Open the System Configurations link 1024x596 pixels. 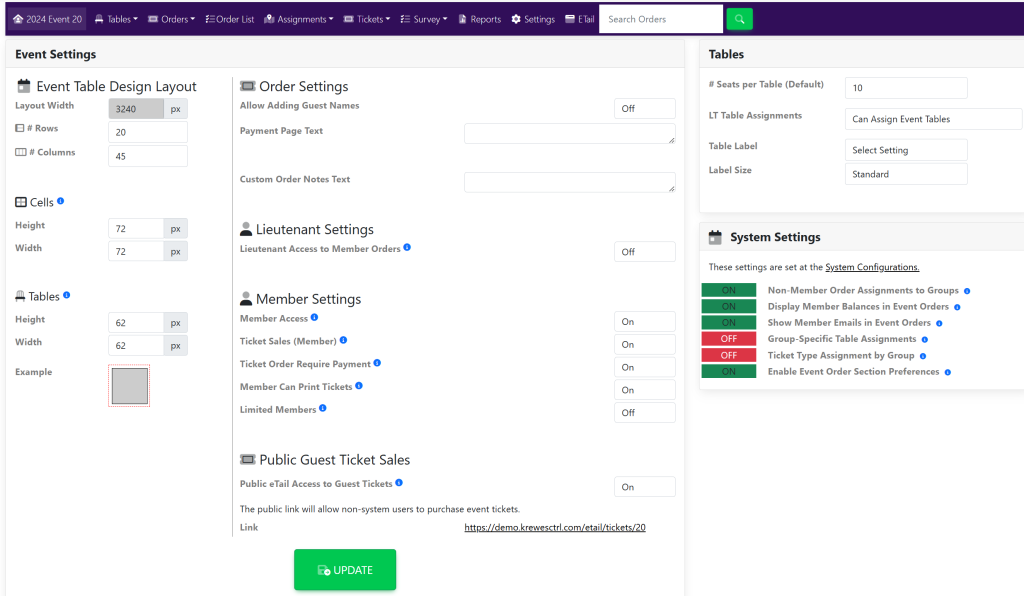point(871,267)
